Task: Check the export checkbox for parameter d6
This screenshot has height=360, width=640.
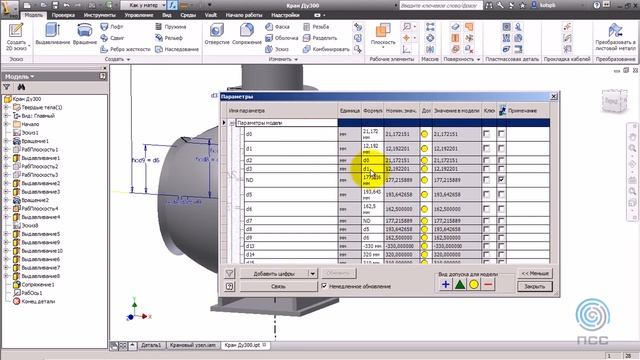Action: 501,209
